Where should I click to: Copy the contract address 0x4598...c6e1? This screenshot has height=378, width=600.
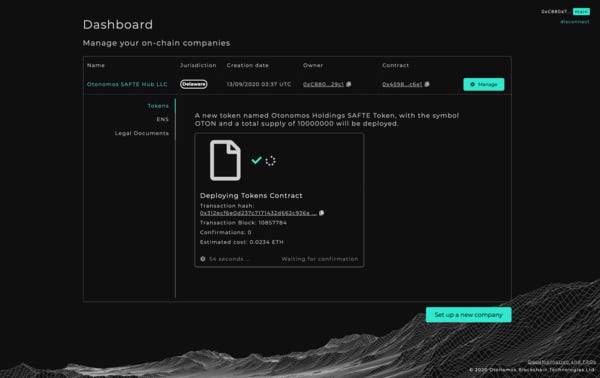click(427, 84)
